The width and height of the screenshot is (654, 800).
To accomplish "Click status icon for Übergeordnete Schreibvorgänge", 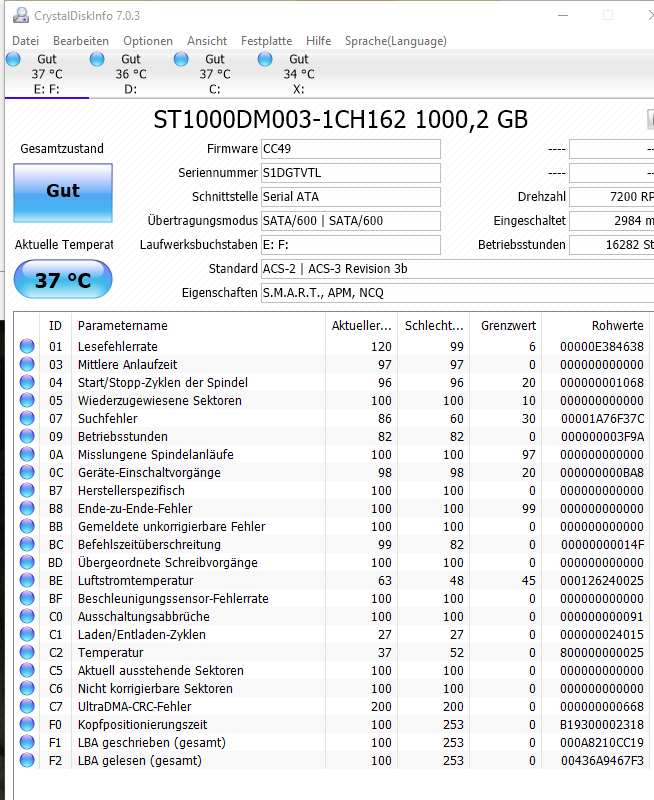I will coord(27,562).
